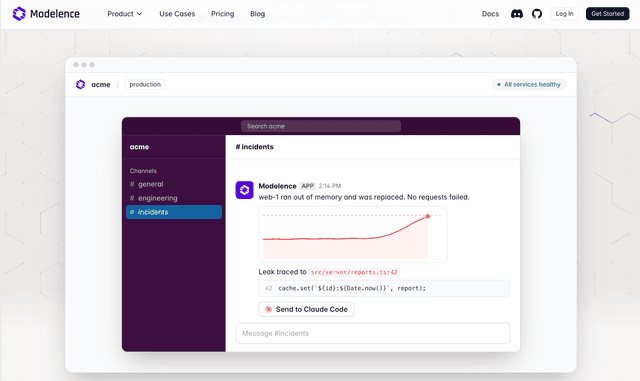Click the Modelence app avatar icon
Viewport: 640px width, 381px height.
click(x=244, y=190)
